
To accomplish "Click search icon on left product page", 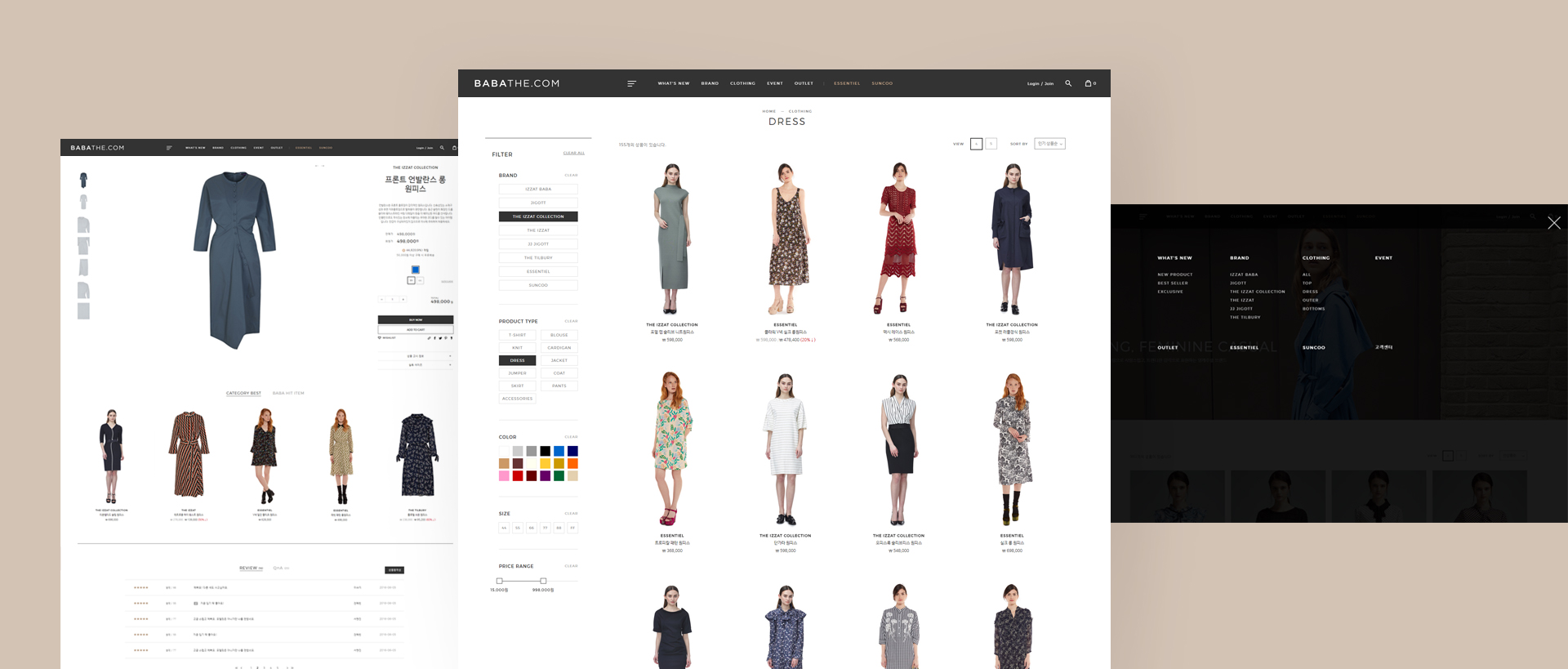I will (x=442, y=148).
